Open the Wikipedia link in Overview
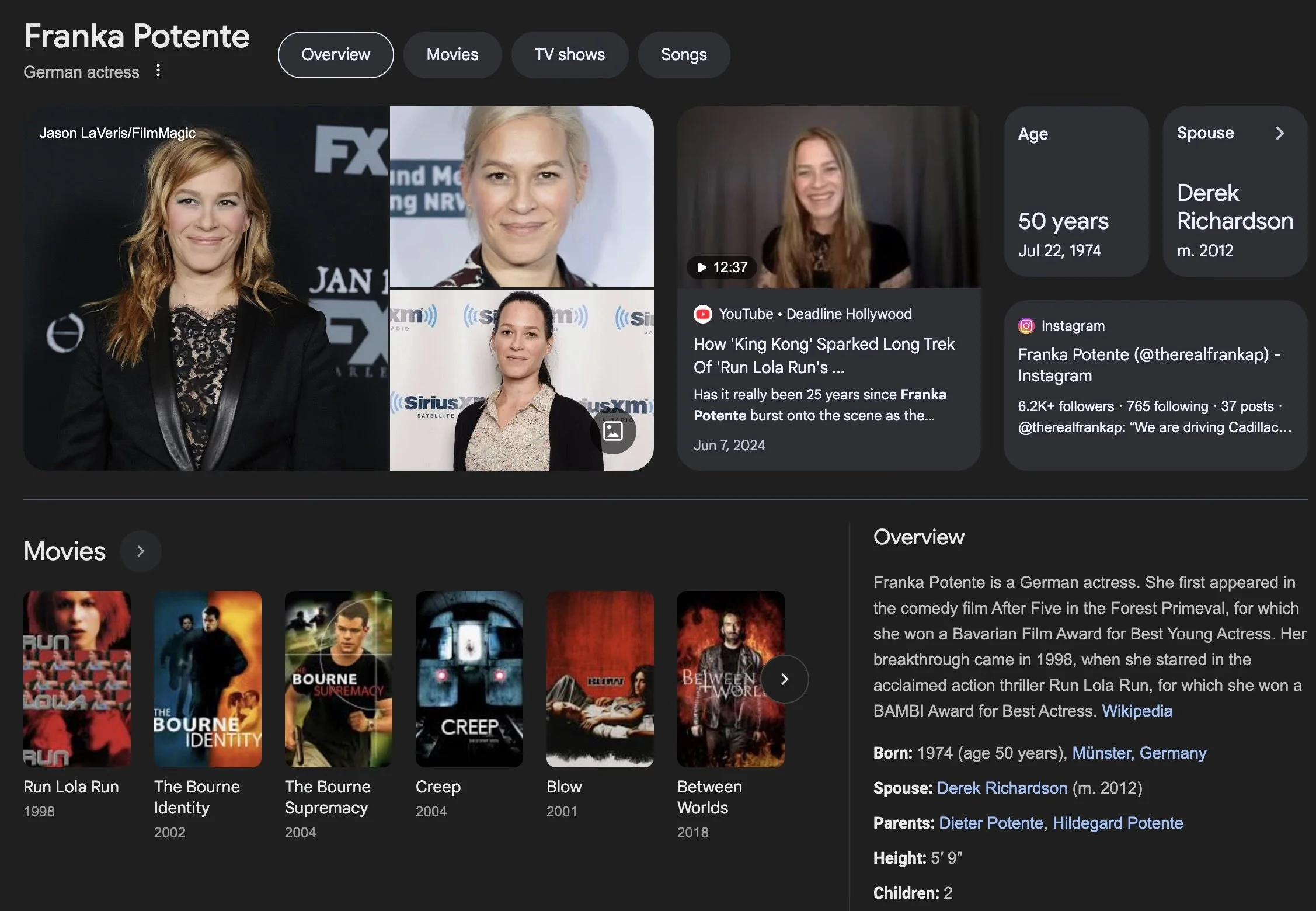This screenshot has height=911, width=1316. (1136, 711)
